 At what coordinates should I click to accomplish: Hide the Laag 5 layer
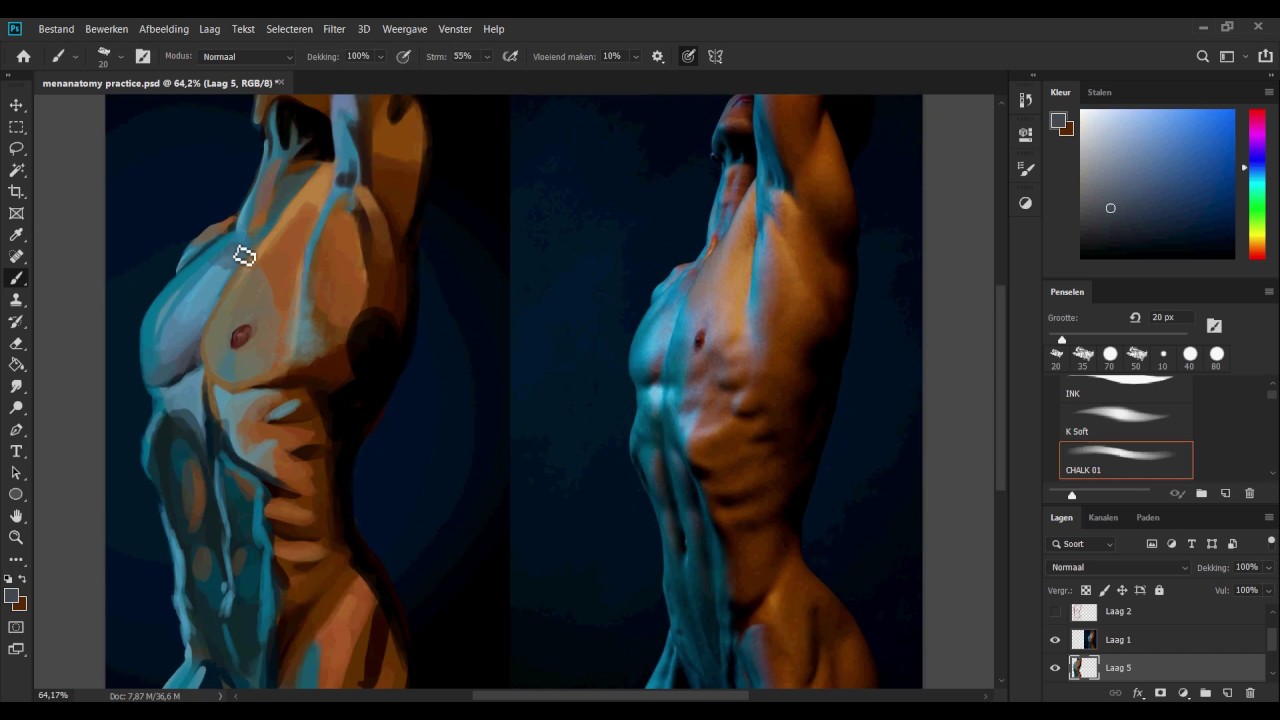tap(1055, 668)
